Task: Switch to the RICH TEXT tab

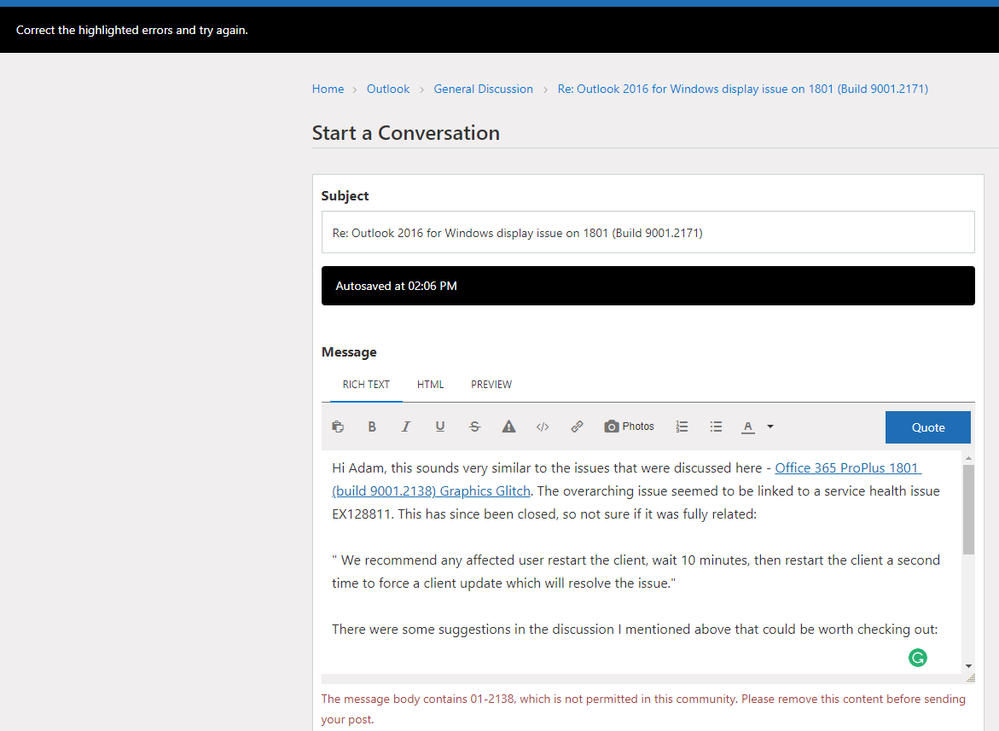Action: [x=366, y=384]
